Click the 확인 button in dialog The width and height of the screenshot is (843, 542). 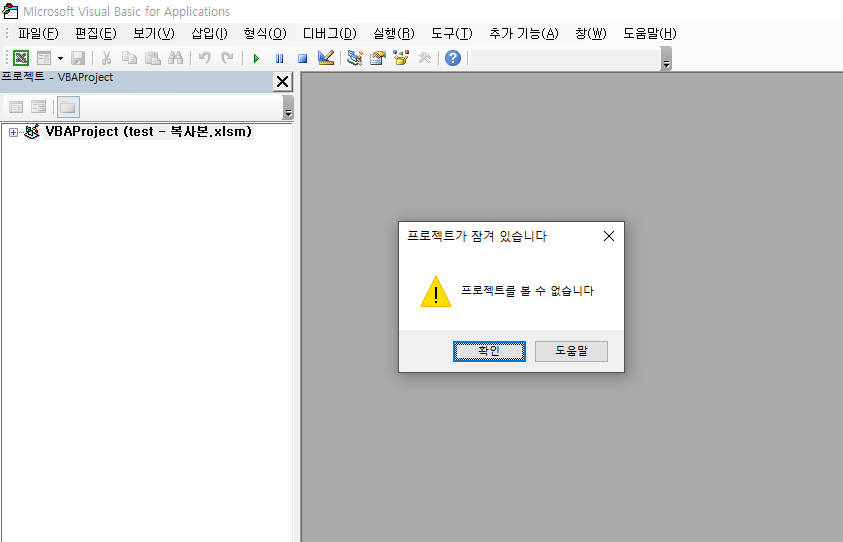489,351
